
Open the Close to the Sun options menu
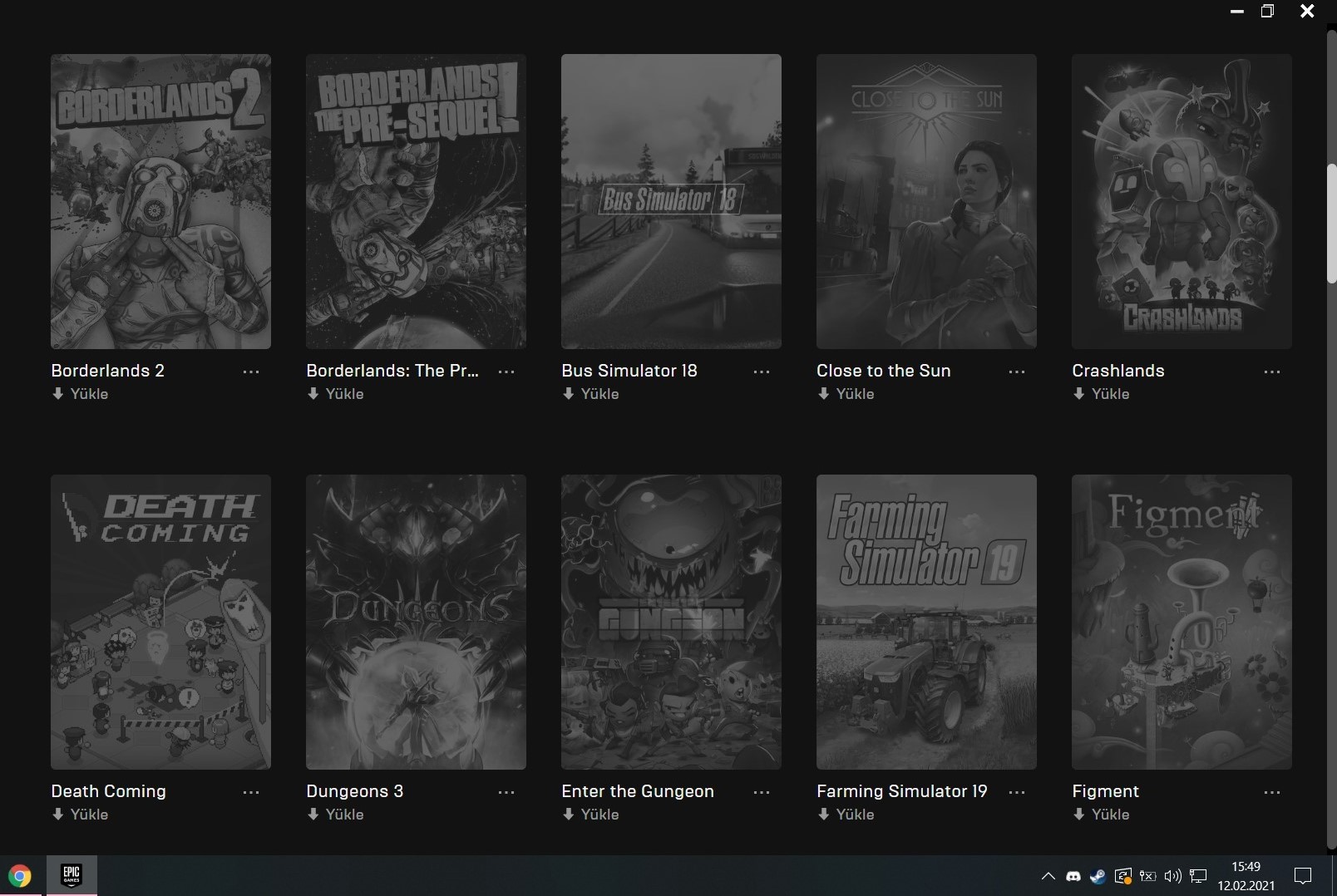pos(1017,372)
